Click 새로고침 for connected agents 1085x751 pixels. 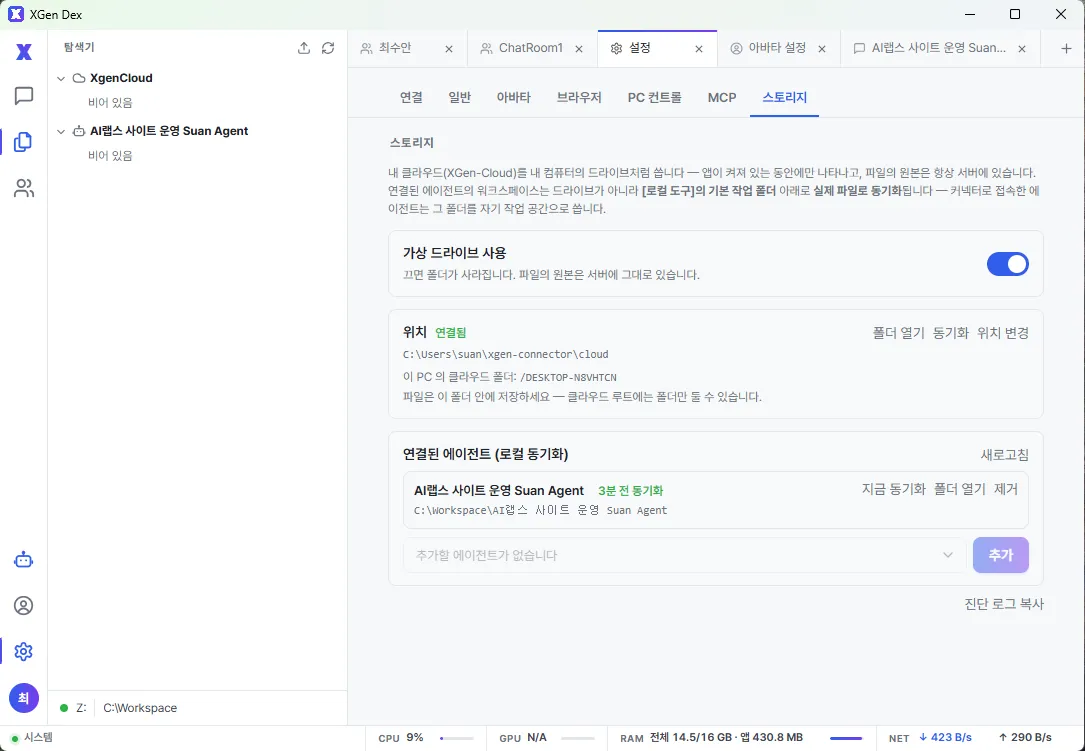pos(1005,455)
